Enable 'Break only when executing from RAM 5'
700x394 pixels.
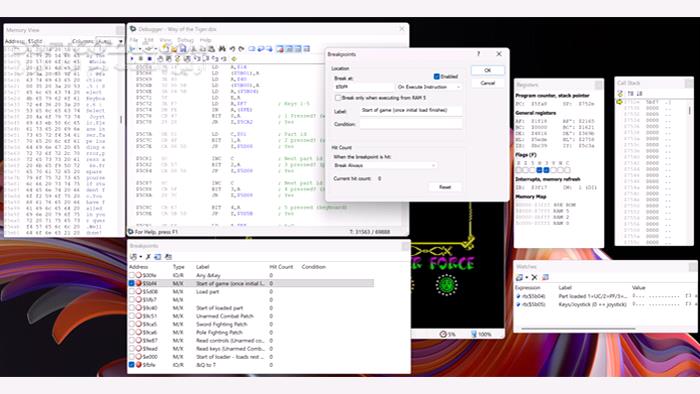coord(338,98)
